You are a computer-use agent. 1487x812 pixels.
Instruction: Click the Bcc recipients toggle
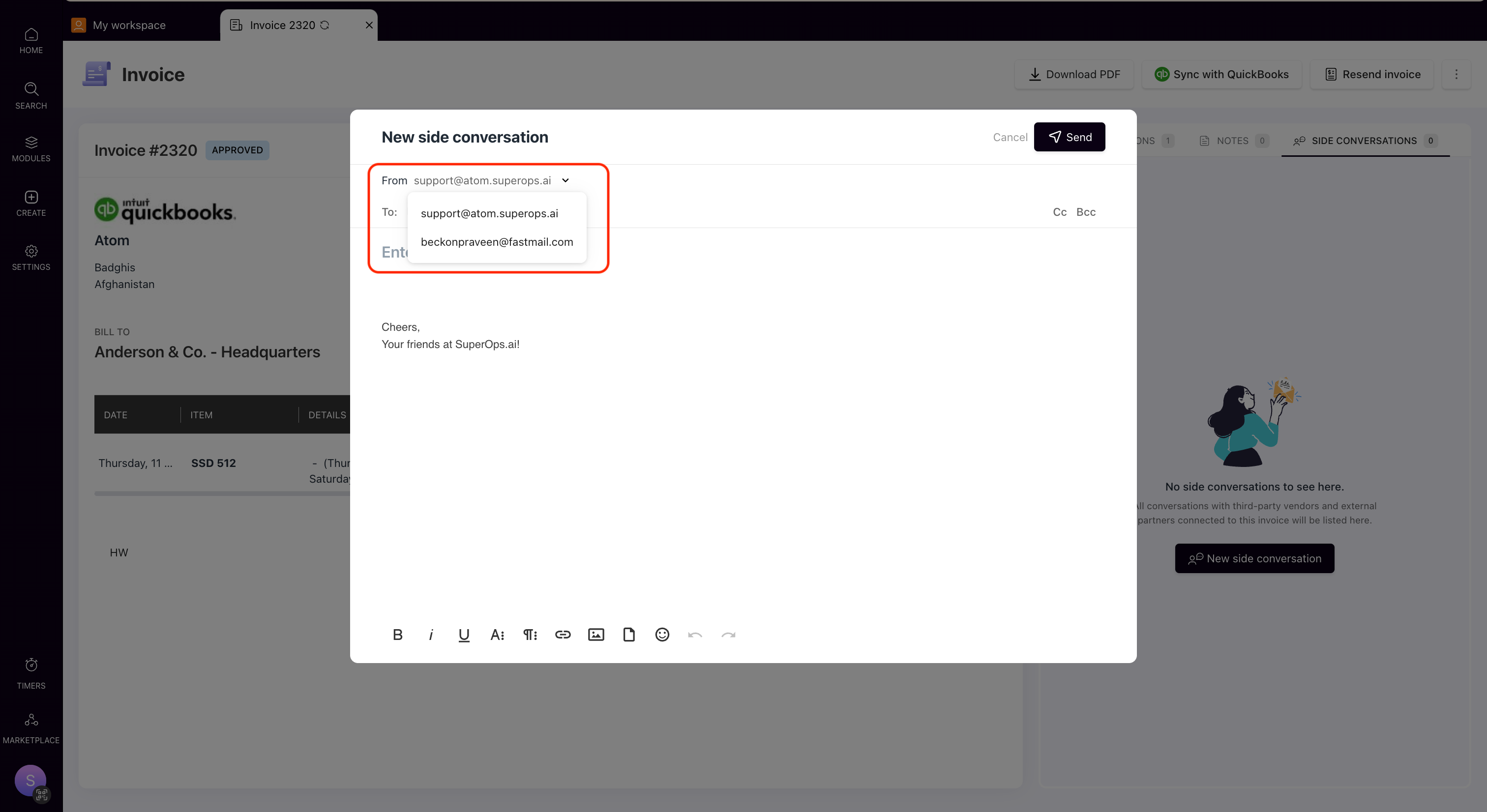pos(1086,211)
